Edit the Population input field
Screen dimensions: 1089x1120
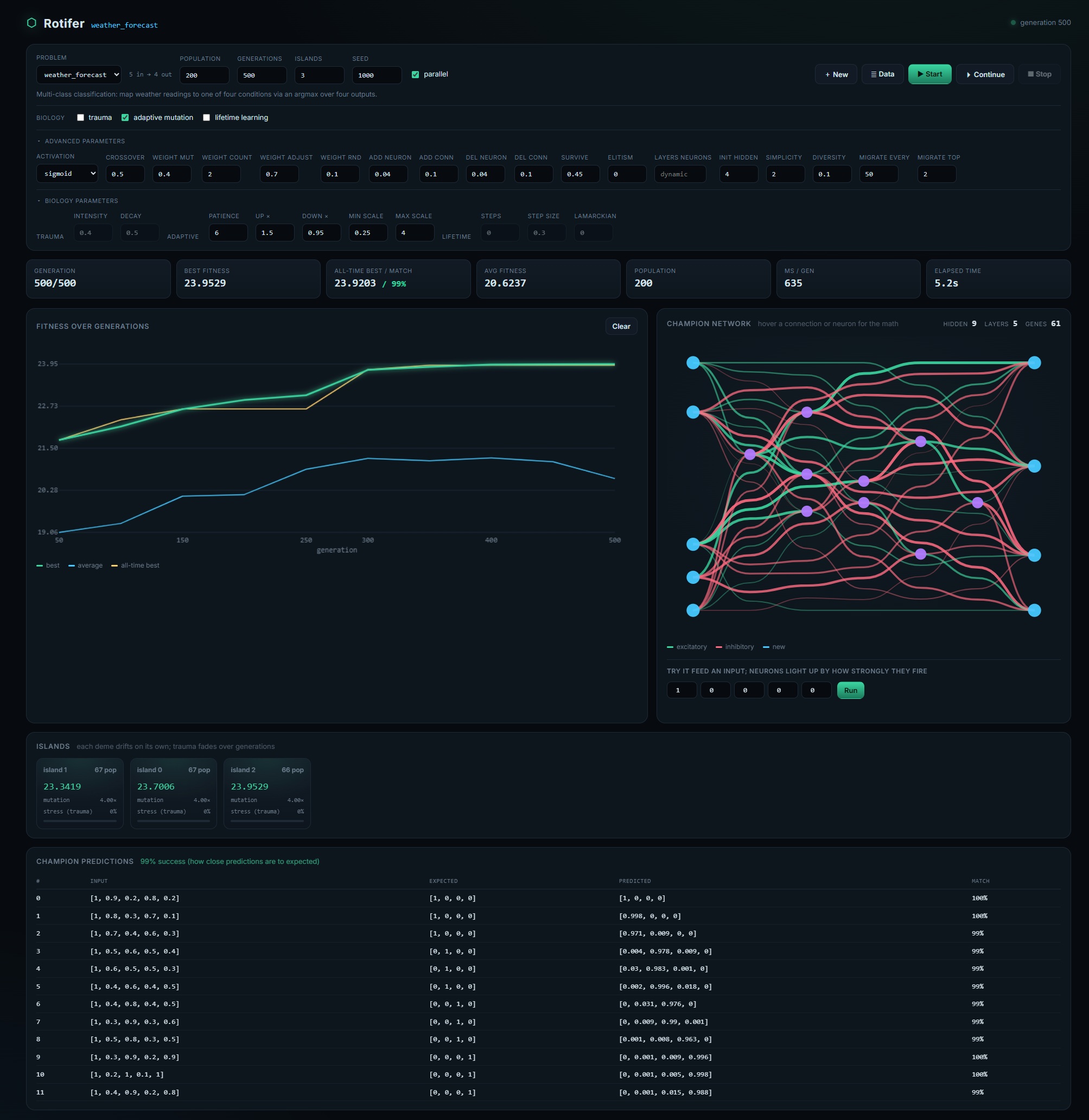click(x=204, y=75)
